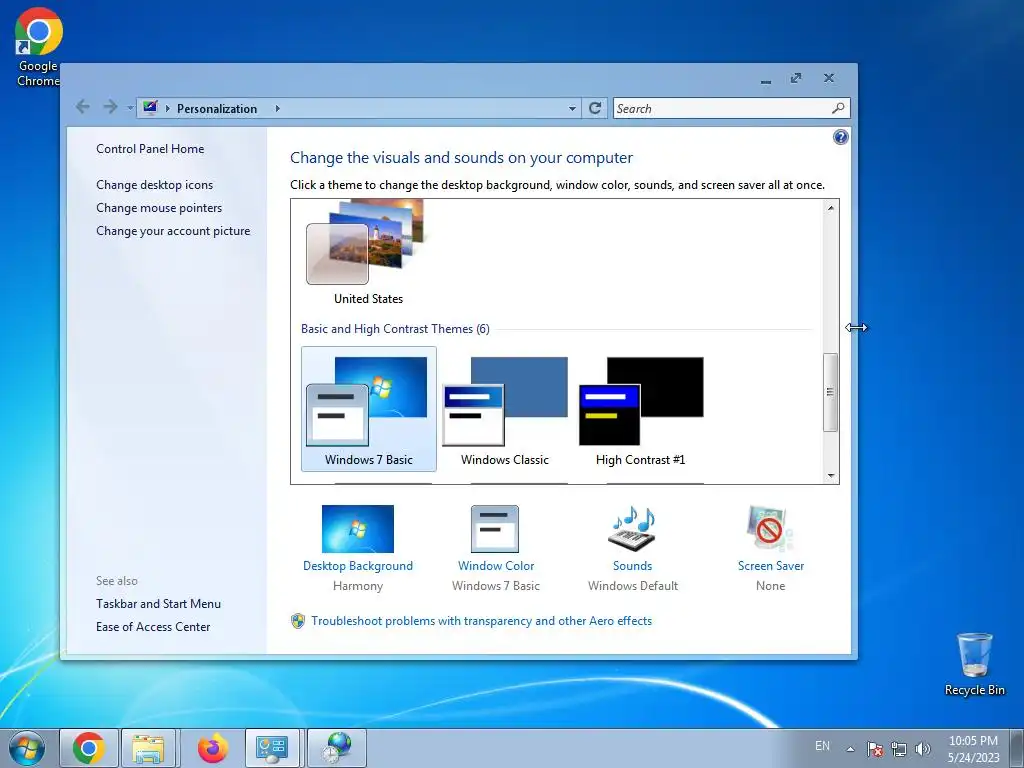The height and width of the screenshot is (768, 1024).
Task: Click the Start button on taskbar
Action: coord(27,748)
